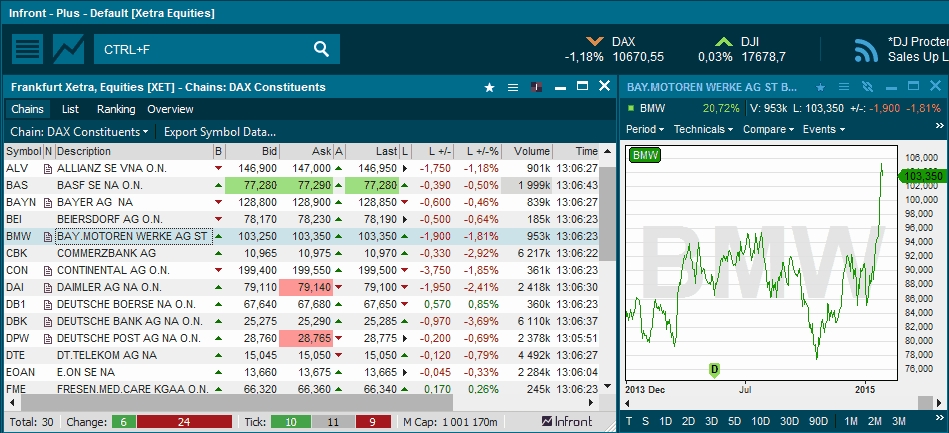Open the Xetra Equities window menu icon
This screenshot has height=433, width=949.
[x=513, y=87]
